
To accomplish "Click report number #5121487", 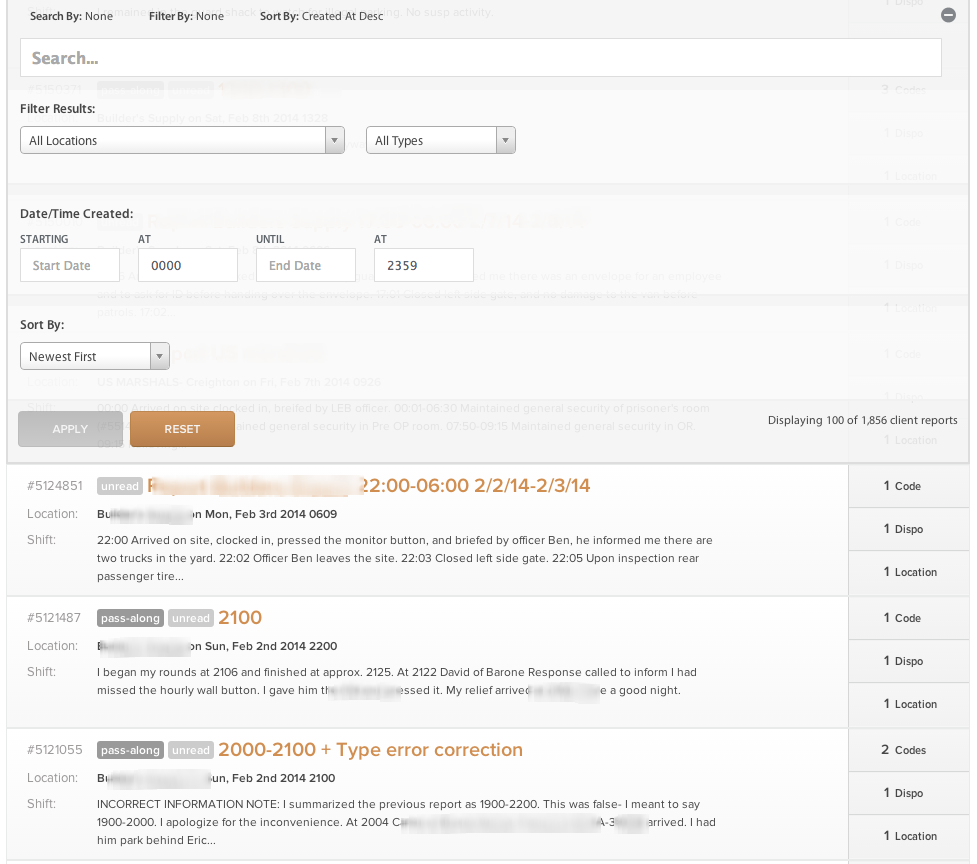I will 54,618.
